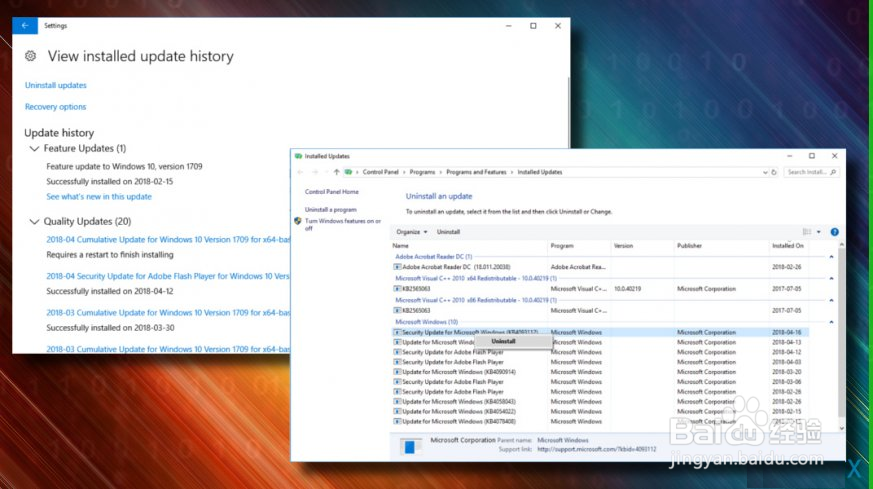Click the change view icon in toolbar

click(x=807, y=232)
